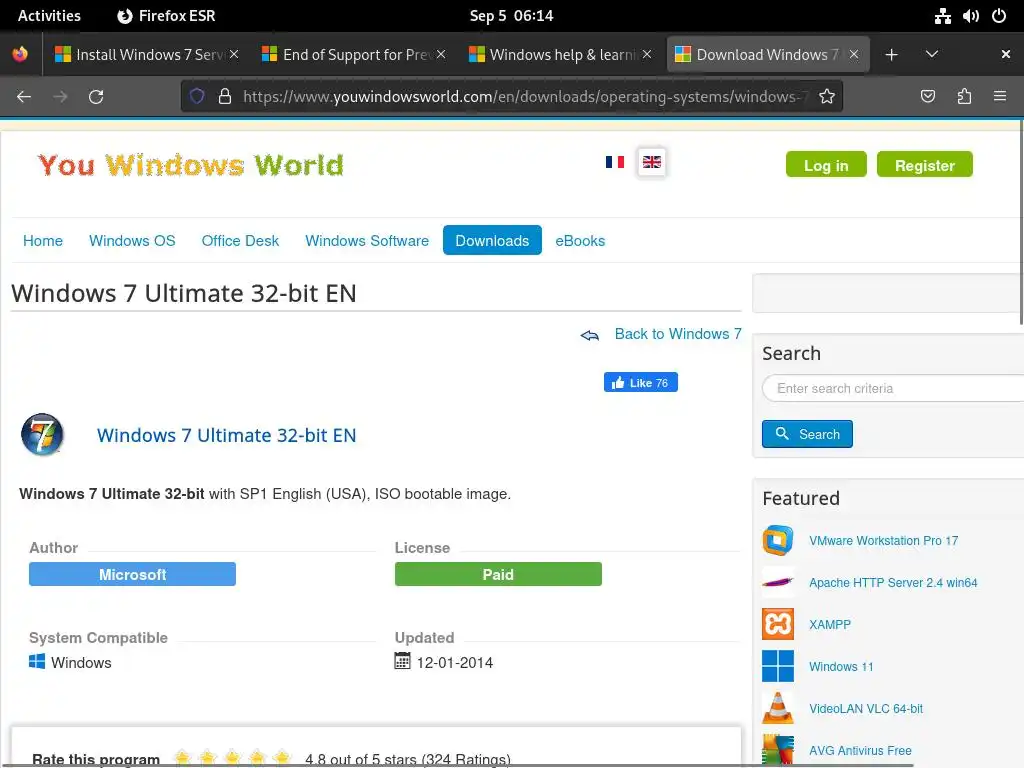Close the Install Windows 7 Service tab

click(x=234, y=54)
